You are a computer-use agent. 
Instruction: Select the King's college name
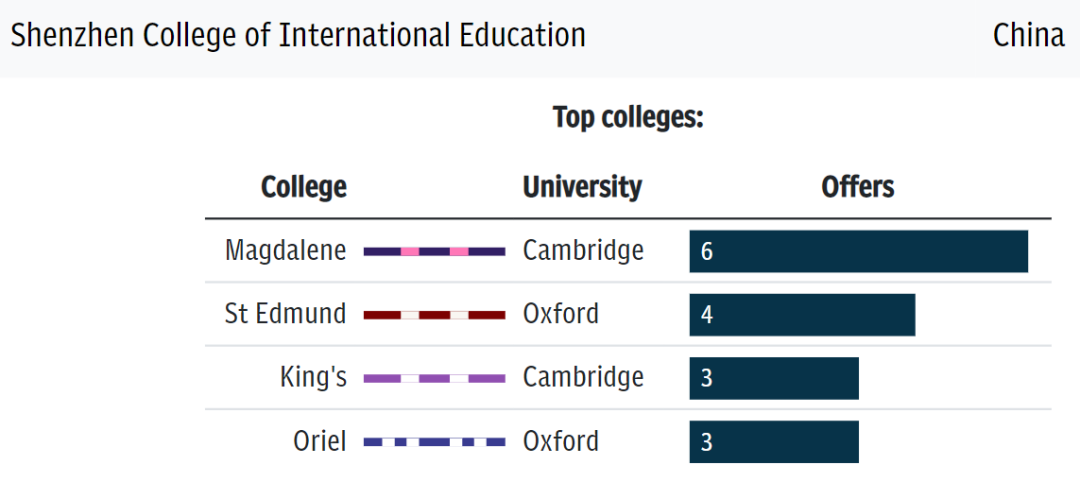click(313, 378)
